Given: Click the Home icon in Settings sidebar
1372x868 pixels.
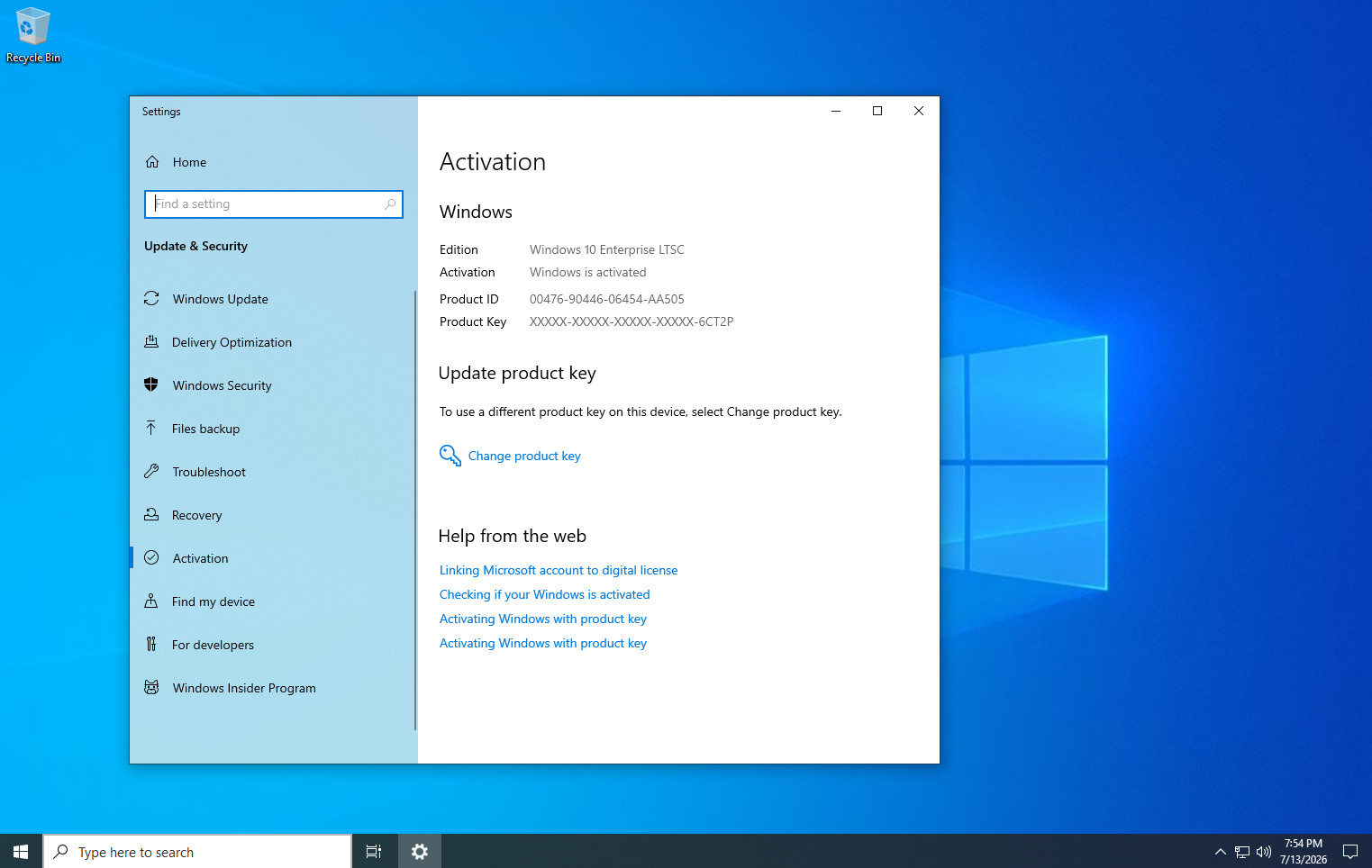Looking at the screenshot, I should (152, 162).
